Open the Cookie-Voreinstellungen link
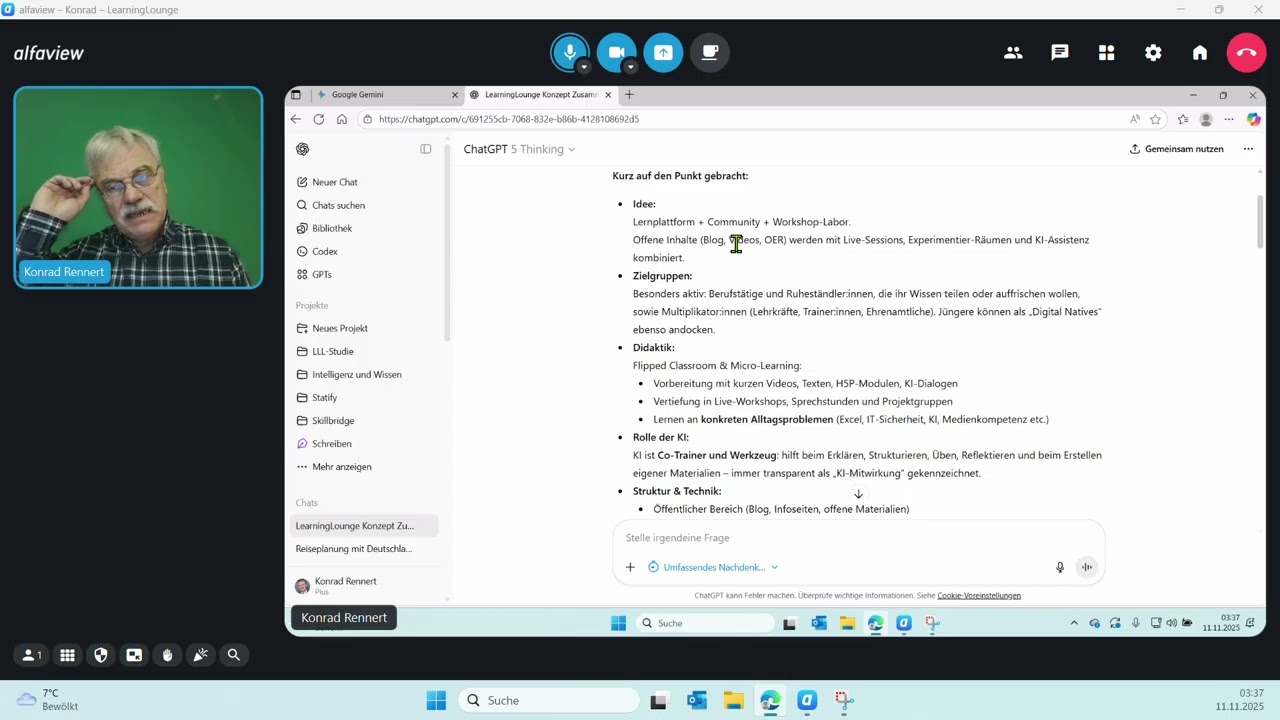Screen dimensions: 1280x720 coord(979,596)
